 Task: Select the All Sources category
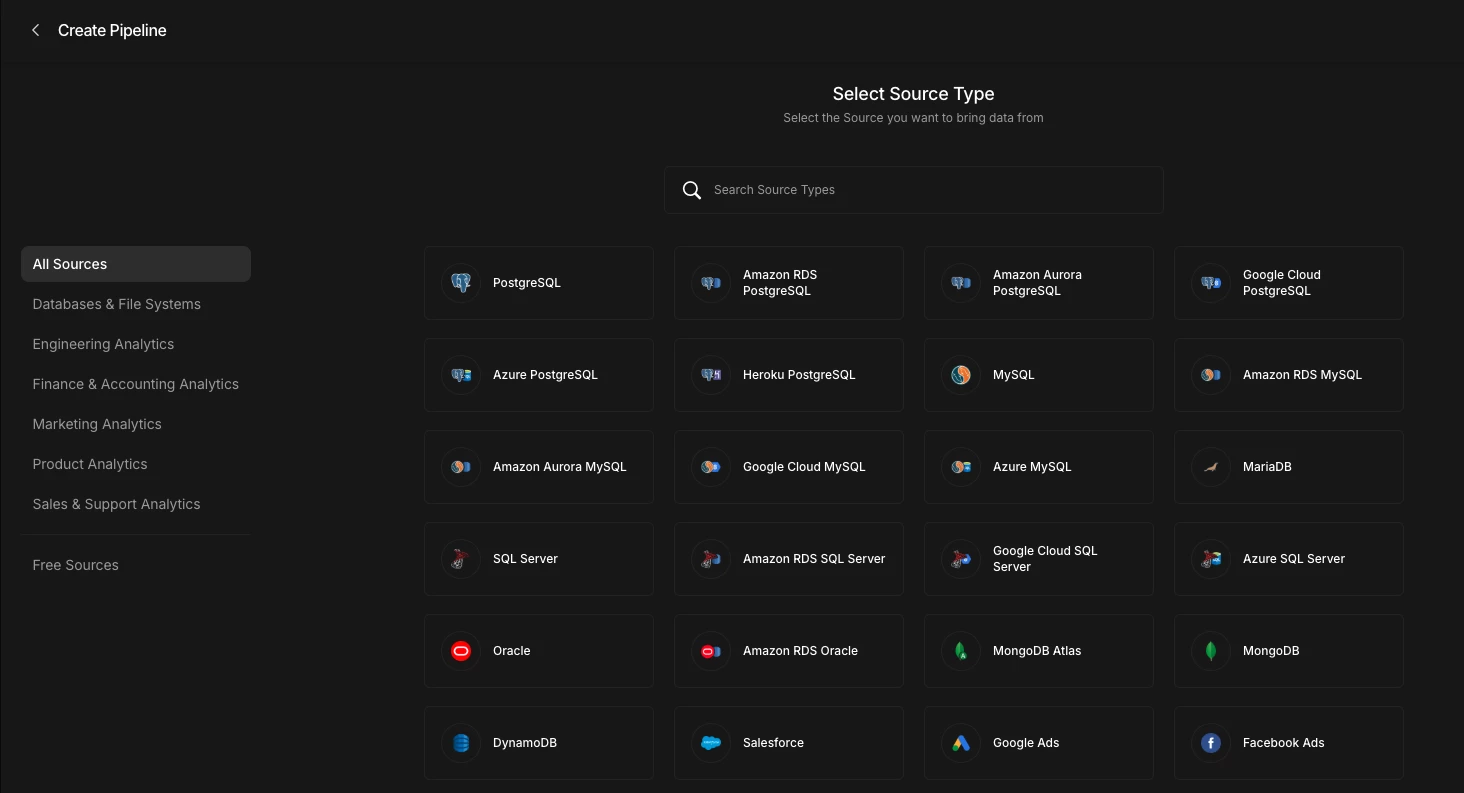[136, 264]
